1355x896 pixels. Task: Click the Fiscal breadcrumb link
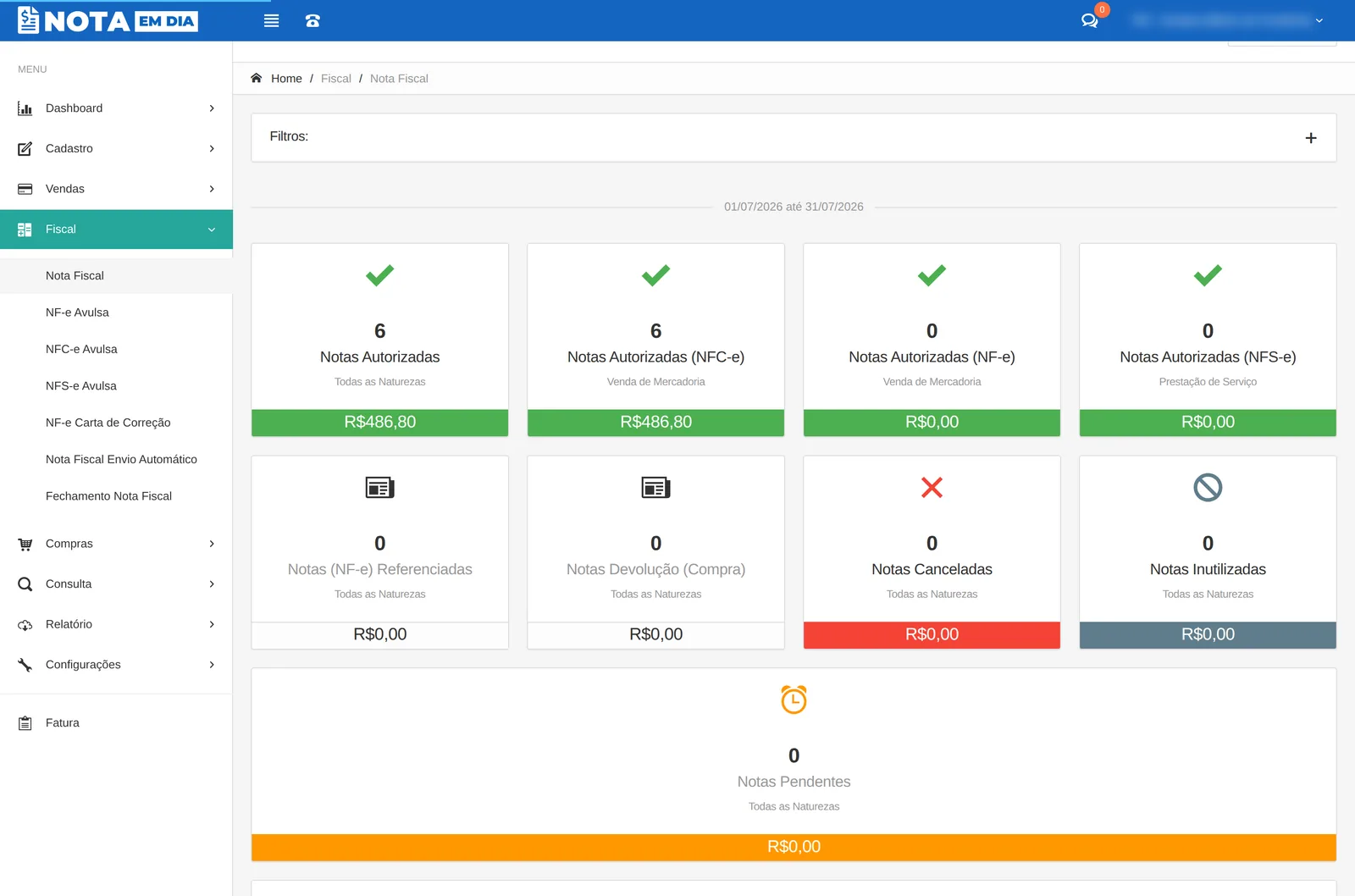[x=335, y=79]
